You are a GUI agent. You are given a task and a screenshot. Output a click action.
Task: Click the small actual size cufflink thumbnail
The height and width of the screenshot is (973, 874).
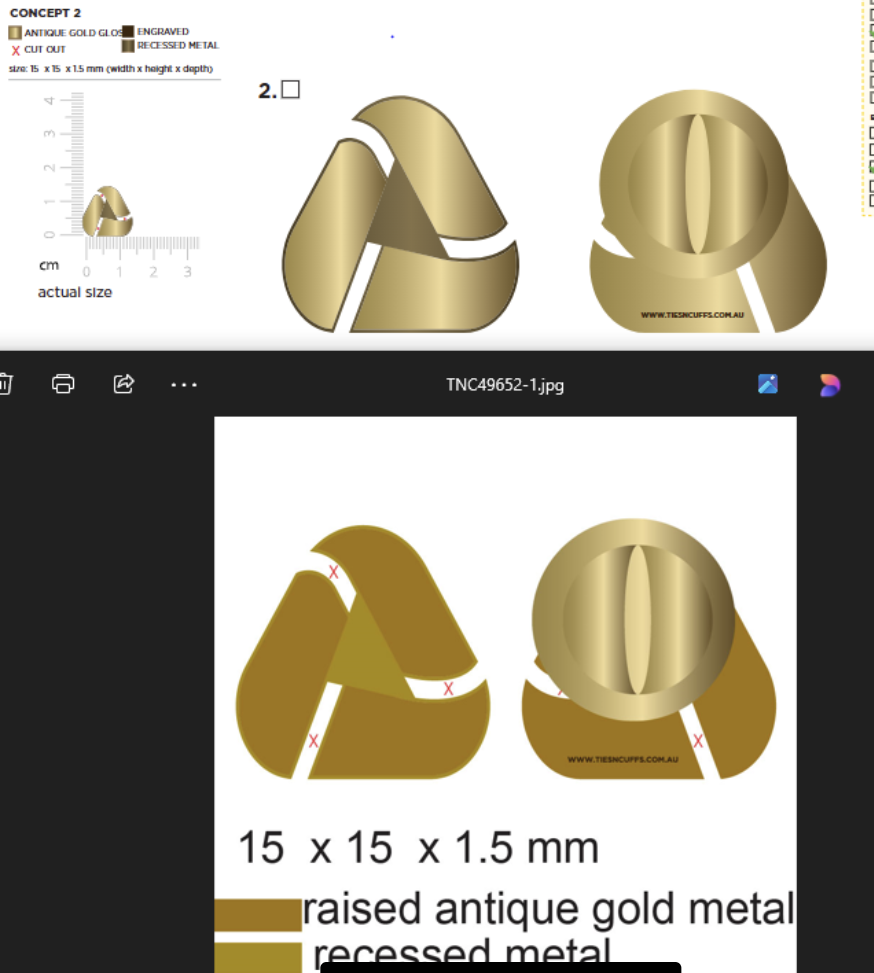click(x=107, y=211)
